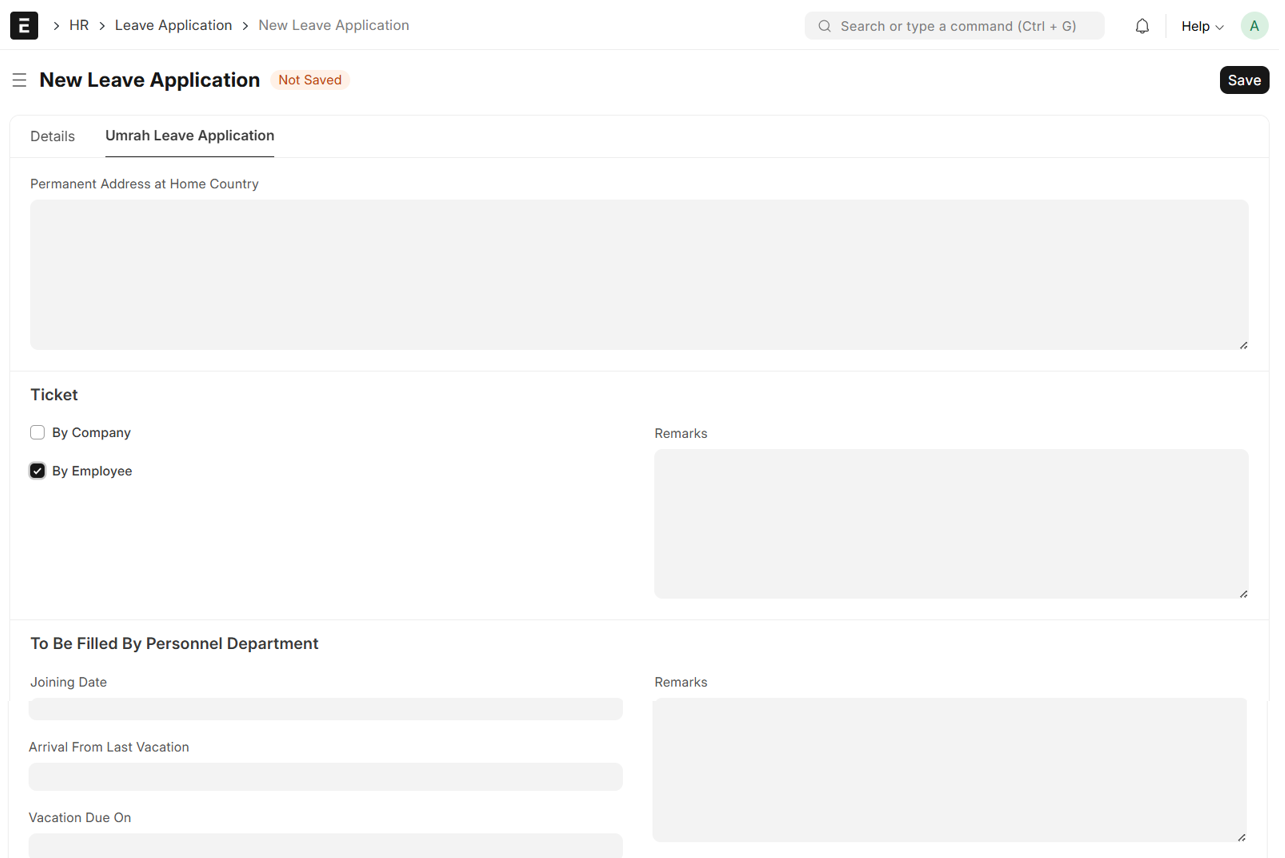
Task: Toggle the sidebar hamburger menu icon
Action: click(19, 80)
